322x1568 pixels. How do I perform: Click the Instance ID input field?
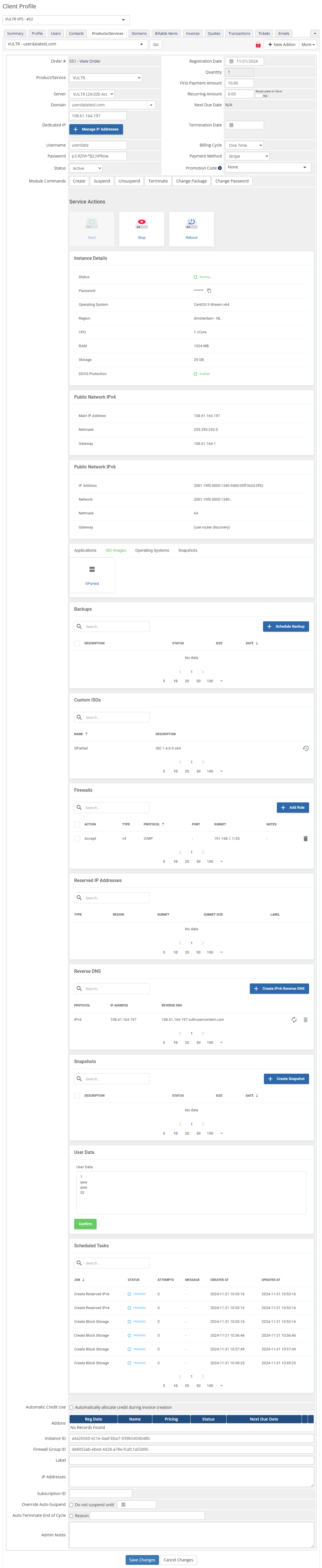(192, 1438)
